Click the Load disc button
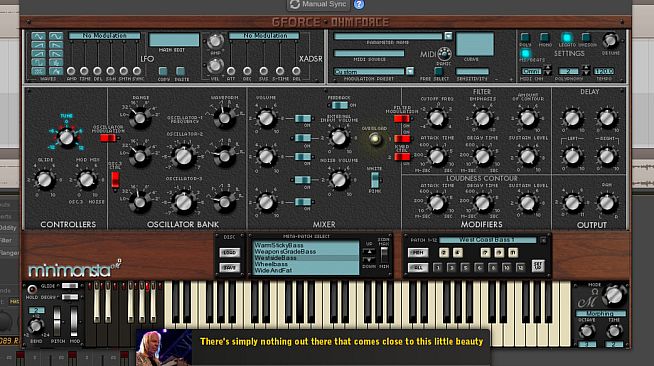The width and height of the screenshot is (654, 366). click(229, 252)
